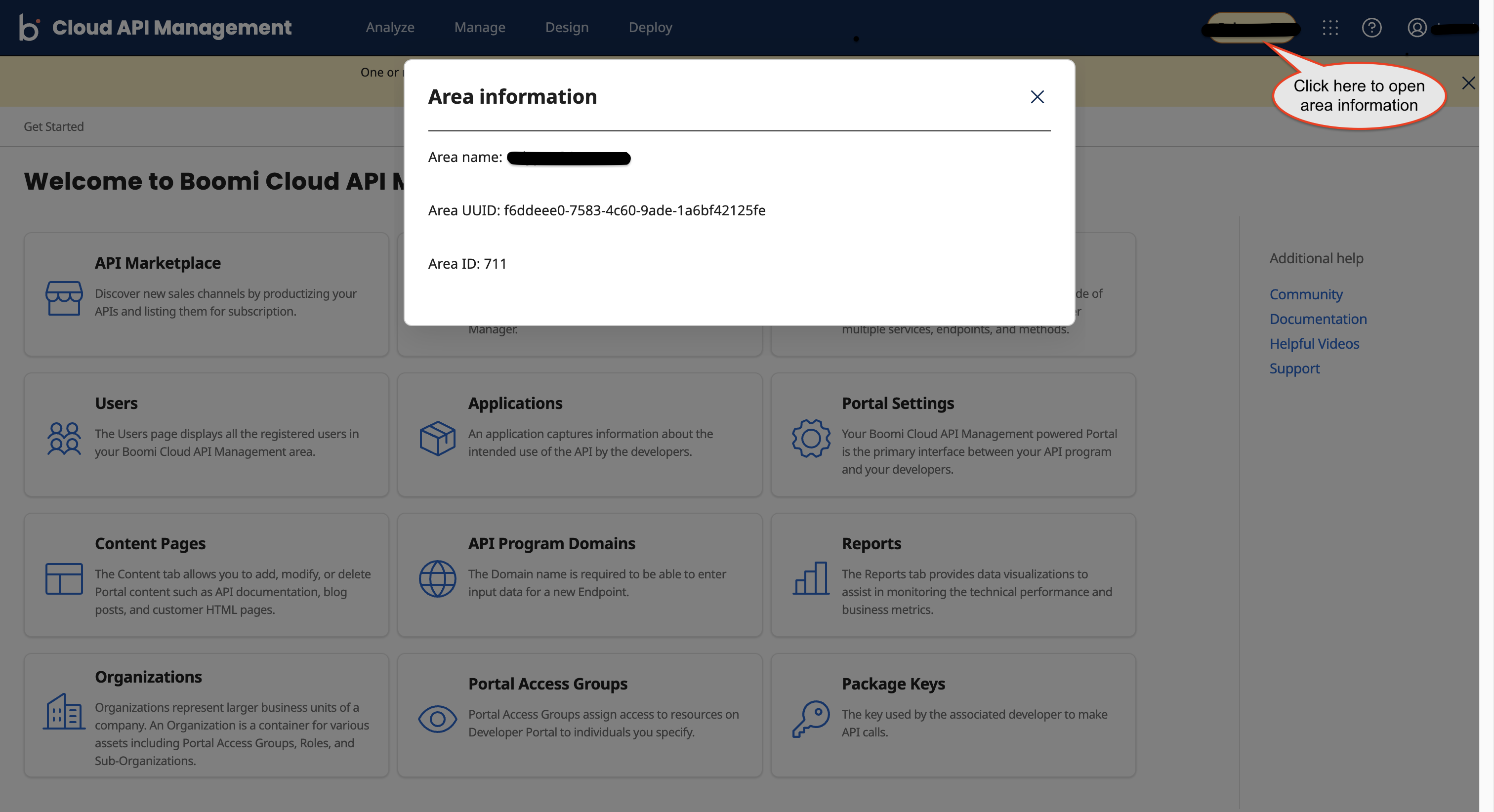This screenshot has width=1494, height=812.
Task: Open the user account profile icon
Action: pyautogui.click(x=1416, y=27)
